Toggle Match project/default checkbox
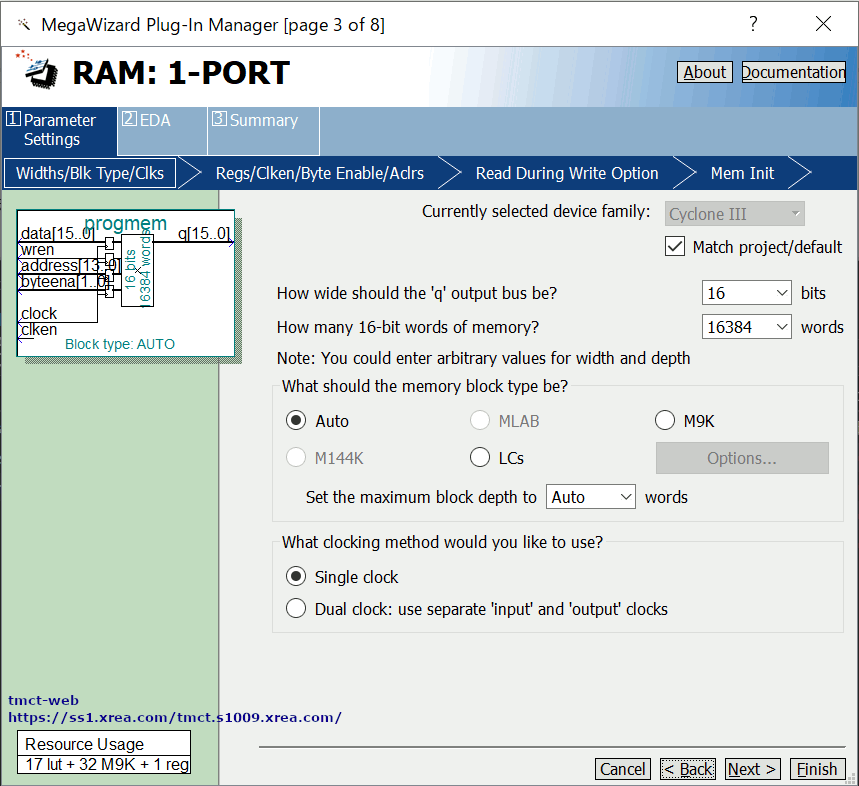Image resolution: width=859 pixels, height=786 pixels. coord(675,246)
